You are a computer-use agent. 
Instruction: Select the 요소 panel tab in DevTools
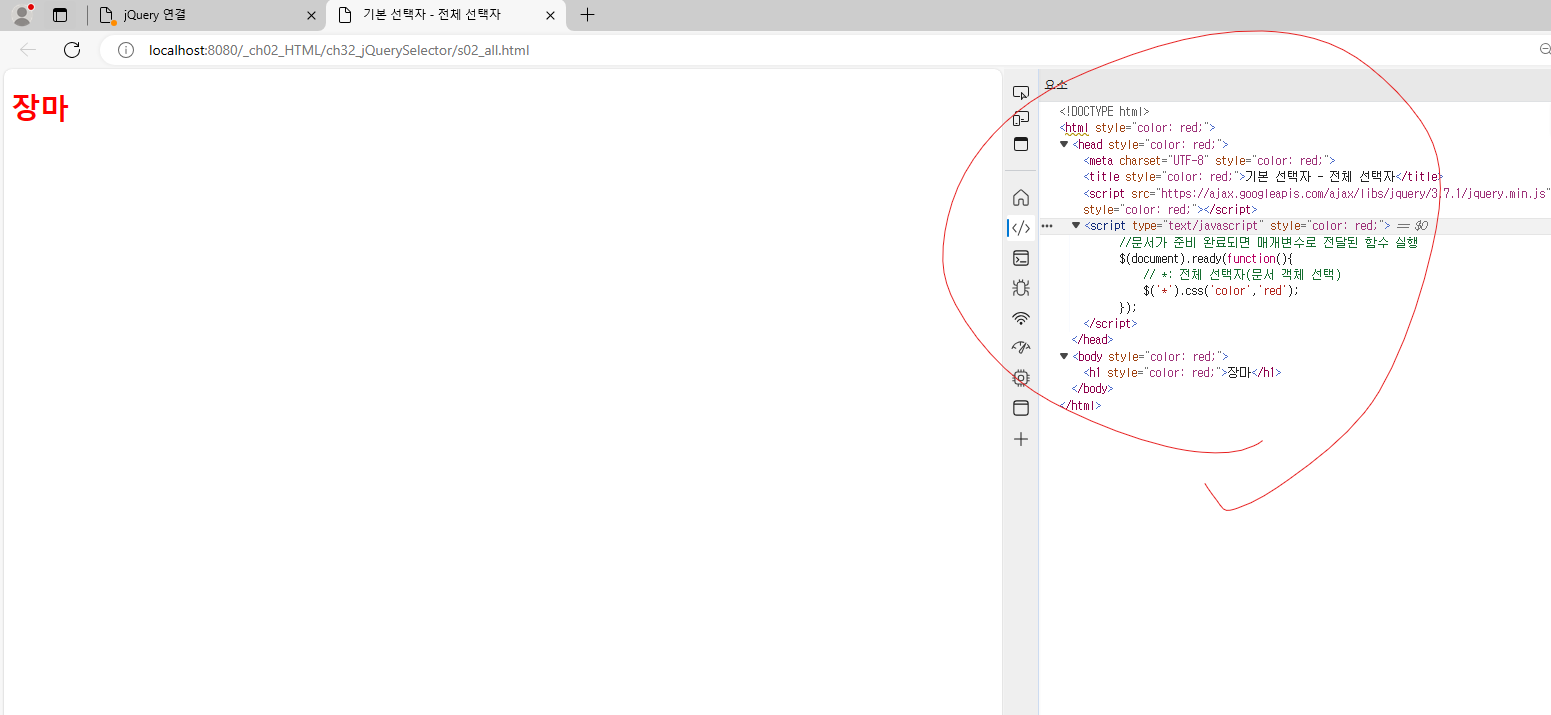point(1055,85)
